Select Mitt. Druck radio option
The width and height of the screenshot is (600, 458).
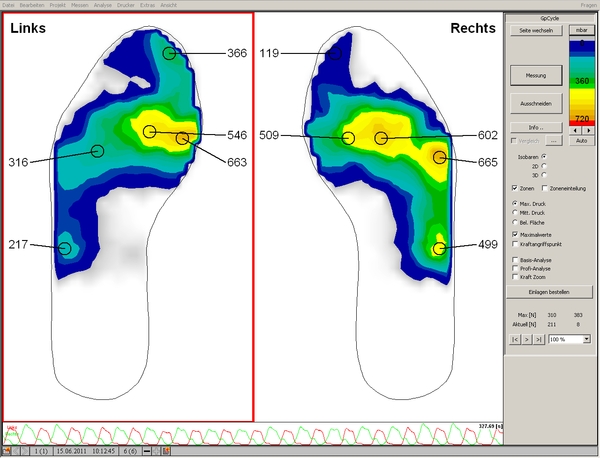pos(514,211)
